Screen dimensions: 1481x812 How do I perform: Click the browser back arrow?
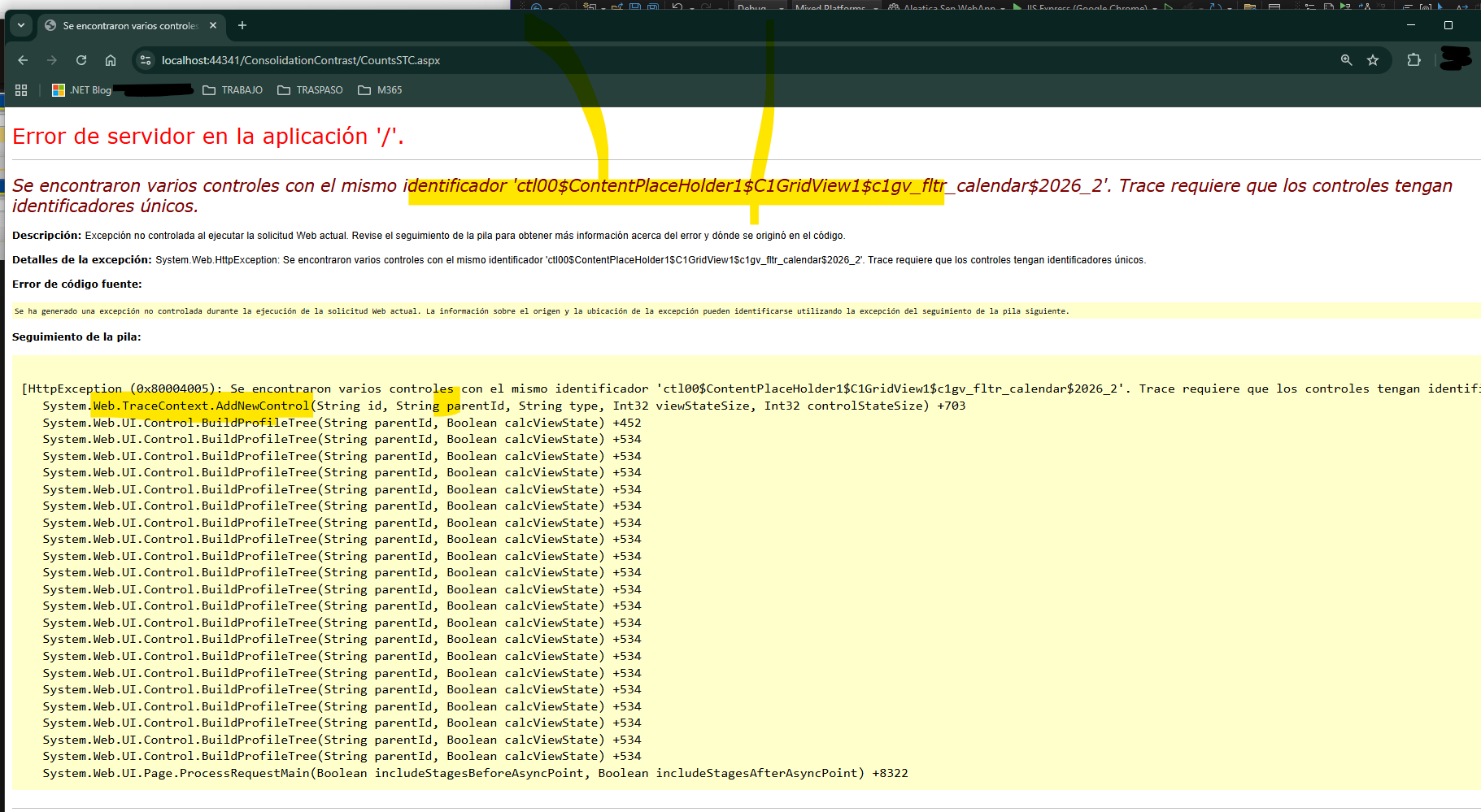[x=23, y=60]
